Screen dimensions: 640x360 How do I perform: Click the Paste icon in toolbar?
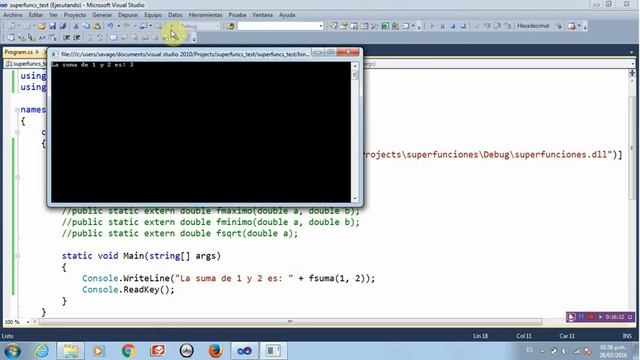click(x=97, y=26)
